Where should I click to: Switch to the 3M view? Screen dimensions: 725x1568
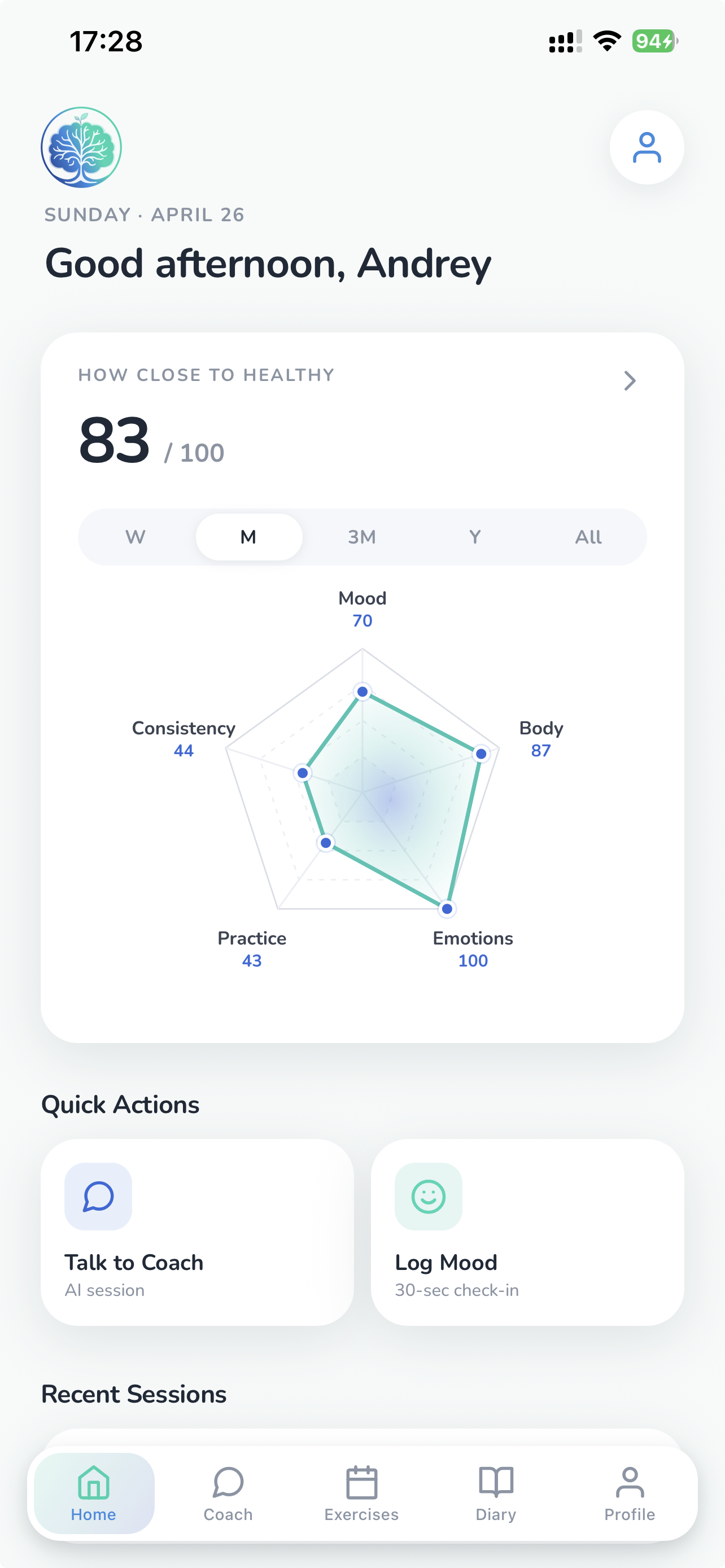tap(361, 536)
